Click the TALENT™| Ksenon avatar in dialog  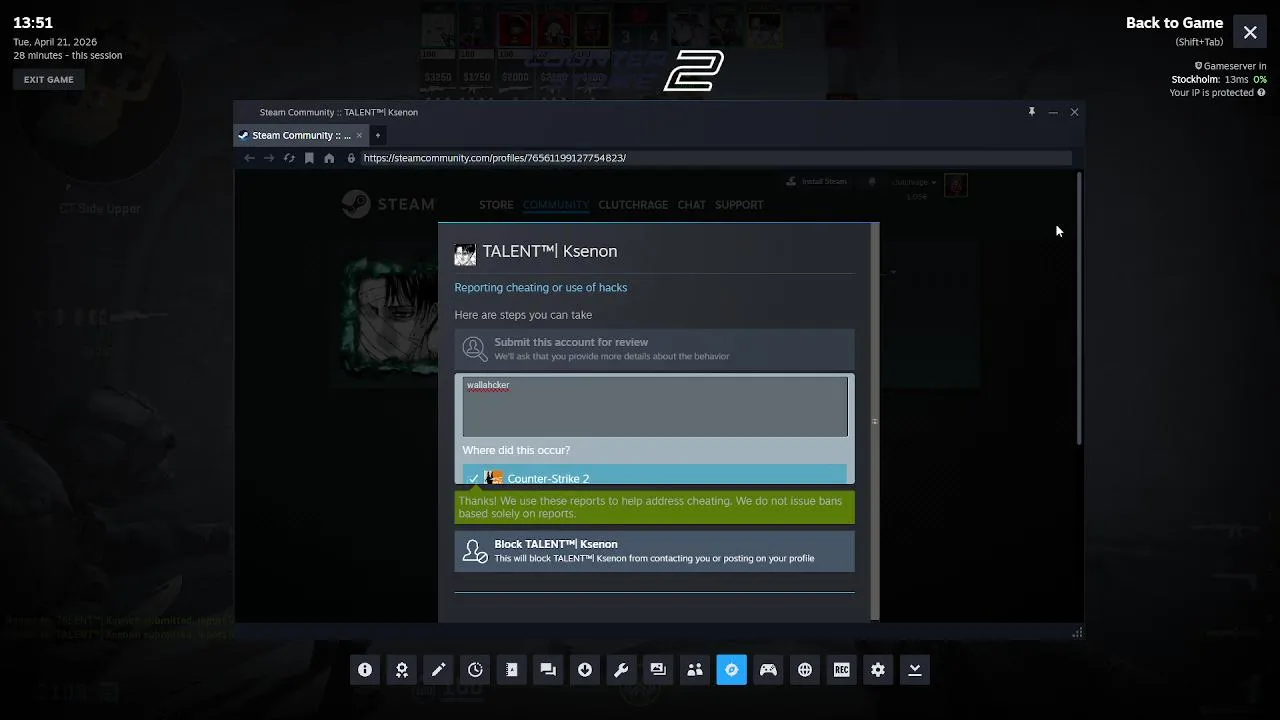(x=465, y=255)
